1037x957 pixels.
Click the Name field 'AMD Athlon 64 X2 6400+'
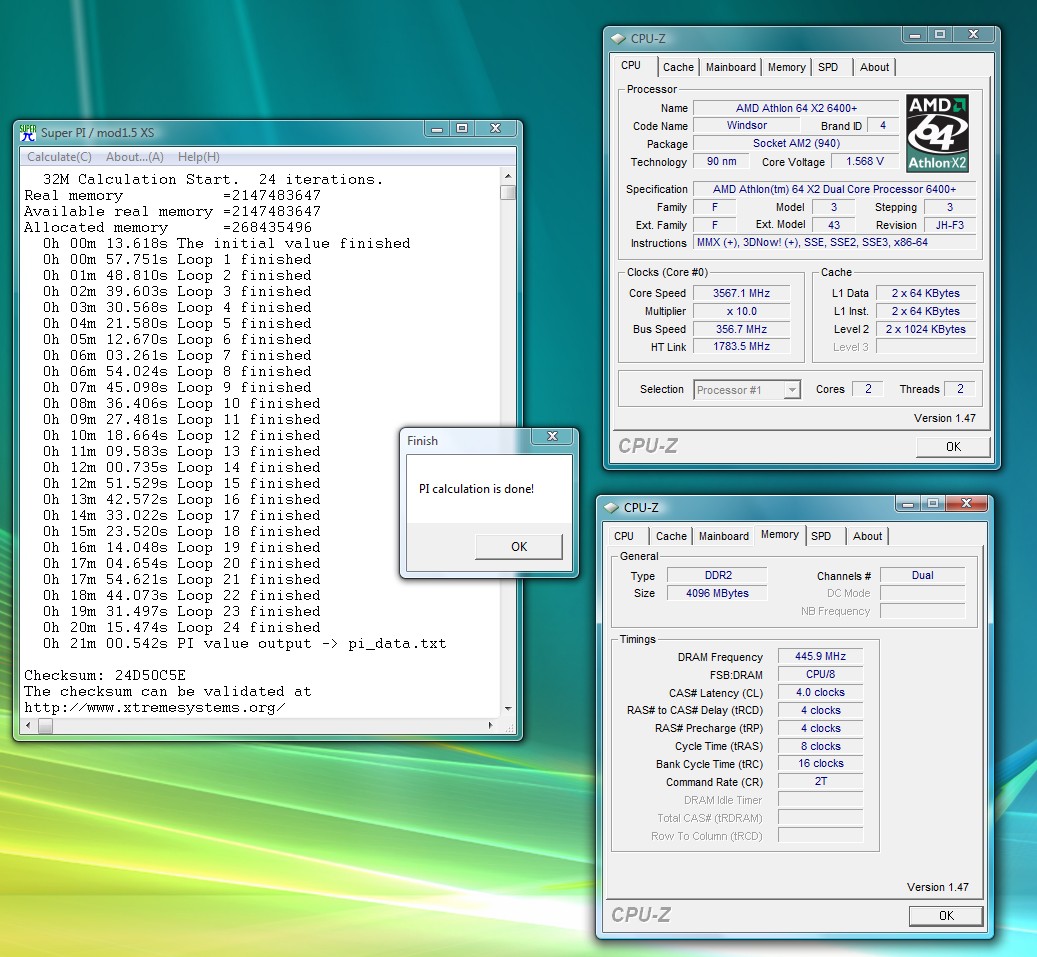pos(796,108)
